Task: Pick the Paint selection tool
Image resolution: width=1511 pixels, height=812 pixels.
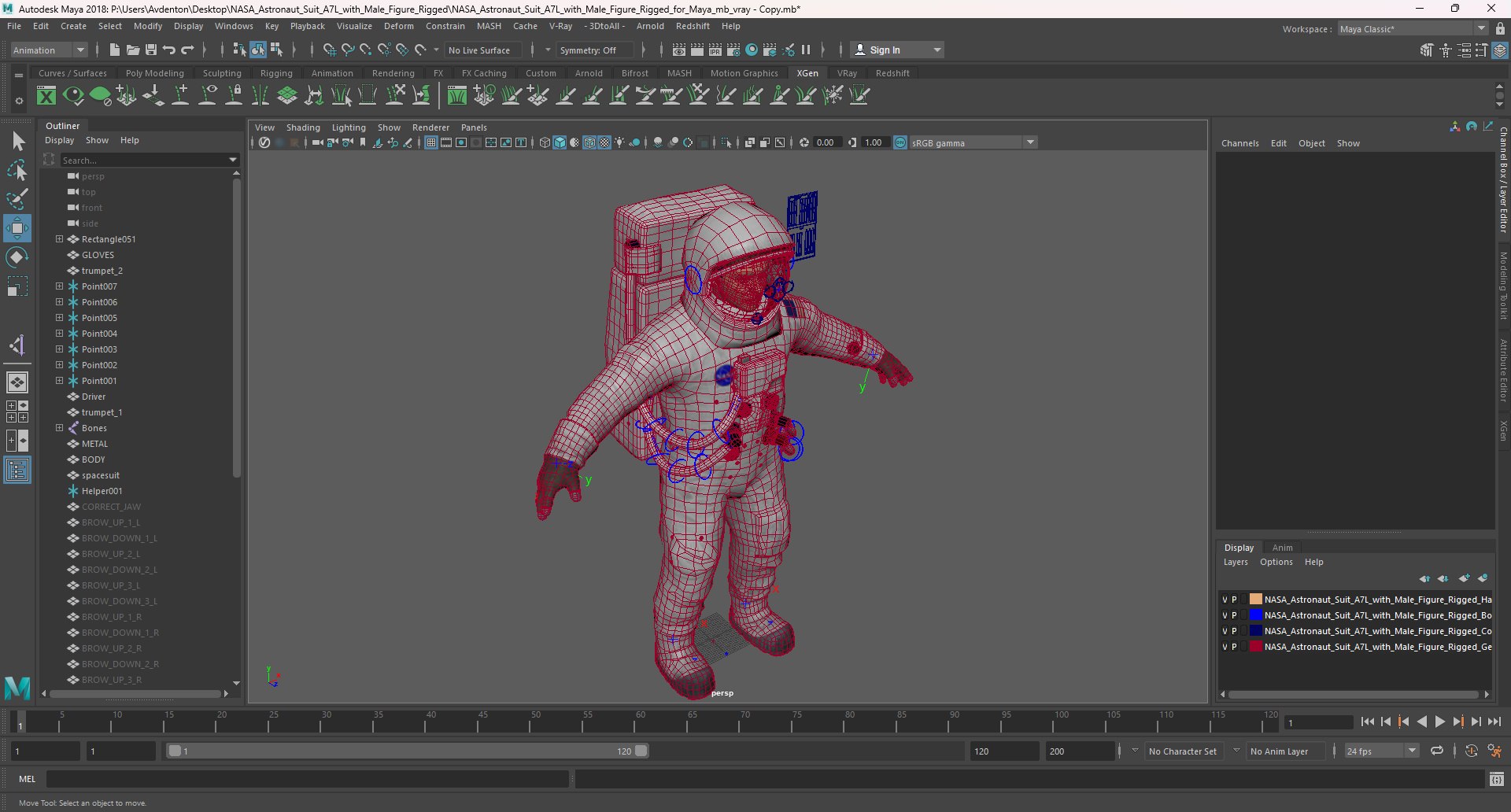Action: [x=17, y=198]
